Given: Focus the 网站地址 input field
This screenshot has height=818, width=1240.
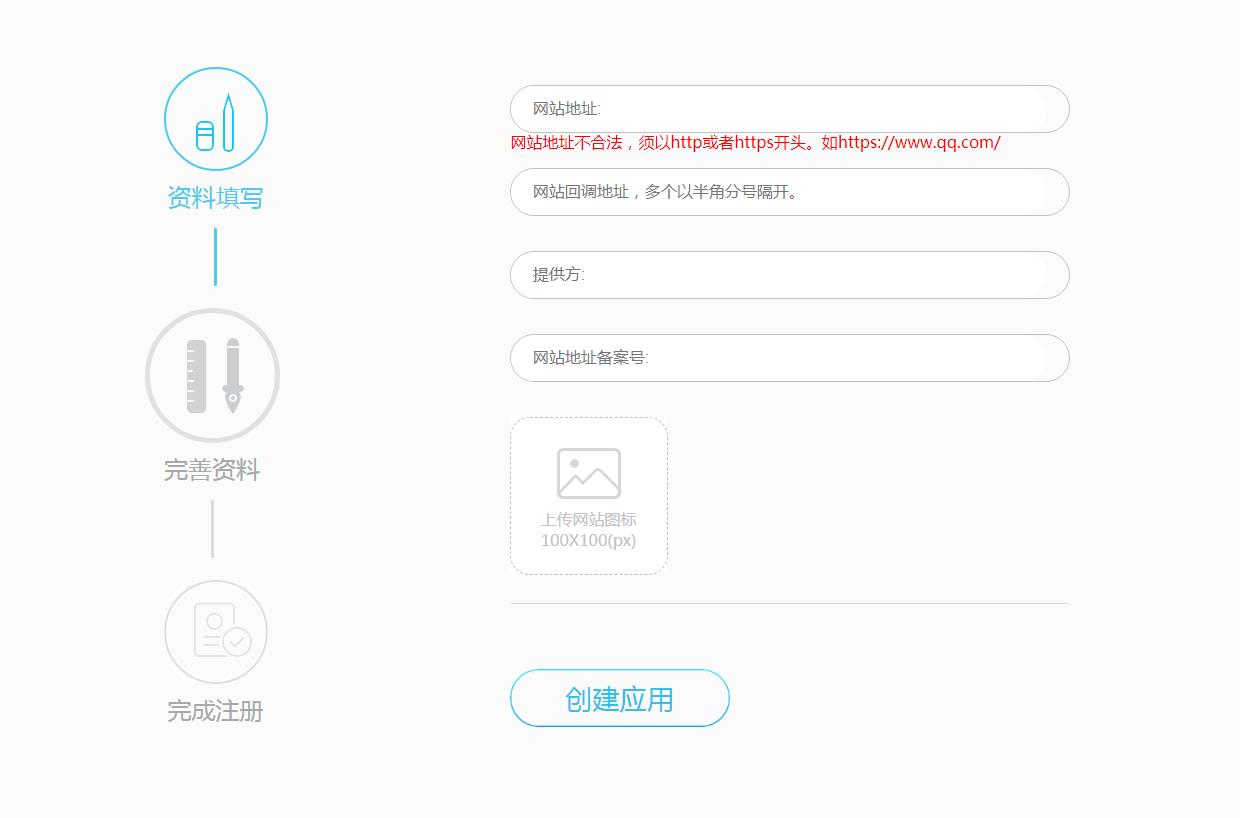Looking at the screenshot, I should [790, 108].
